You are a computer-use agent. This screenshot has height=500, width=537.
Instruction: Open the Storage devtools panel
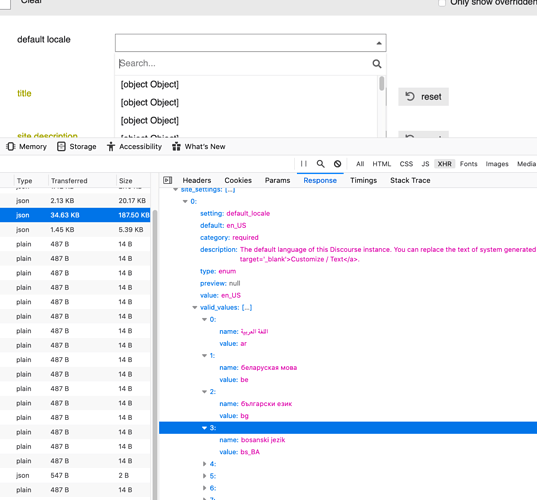77,147
